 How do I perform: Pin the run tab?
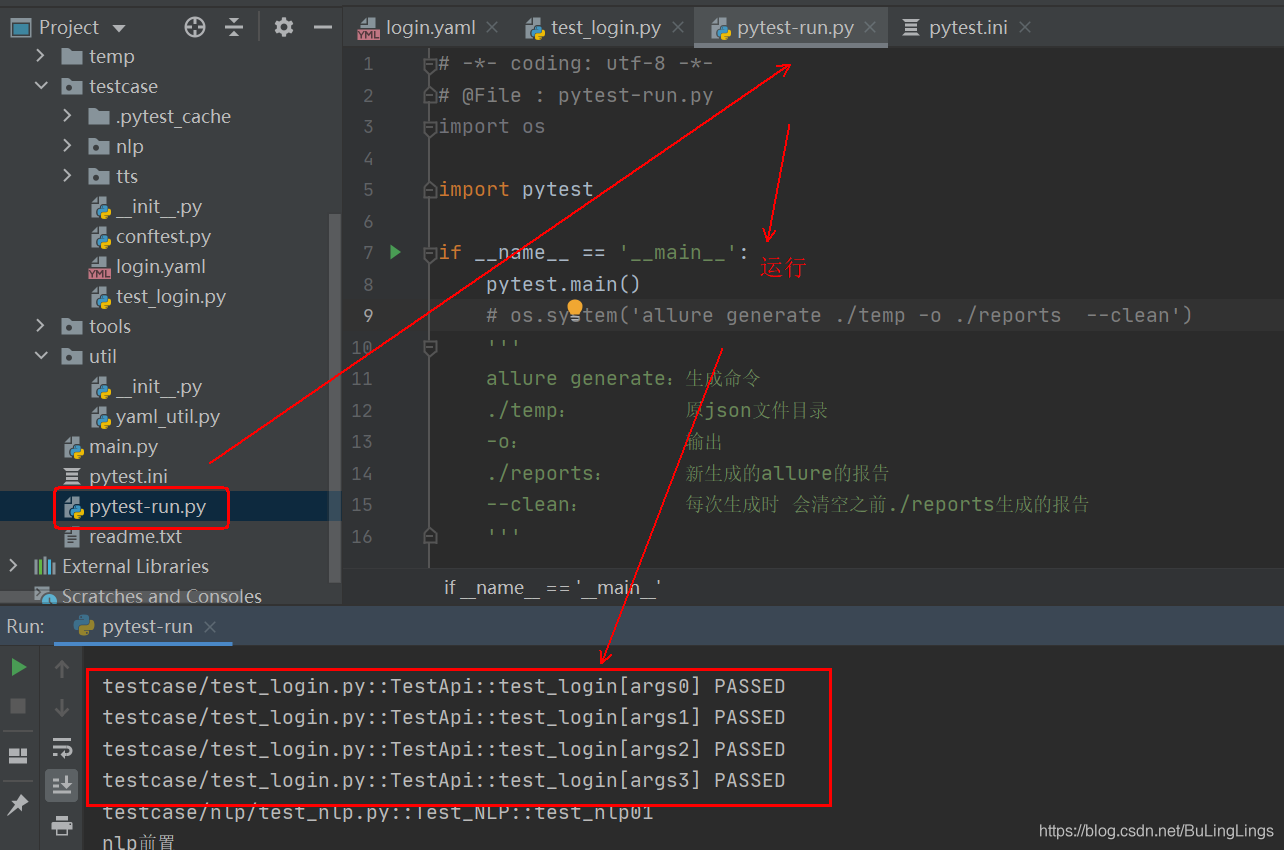18,804
